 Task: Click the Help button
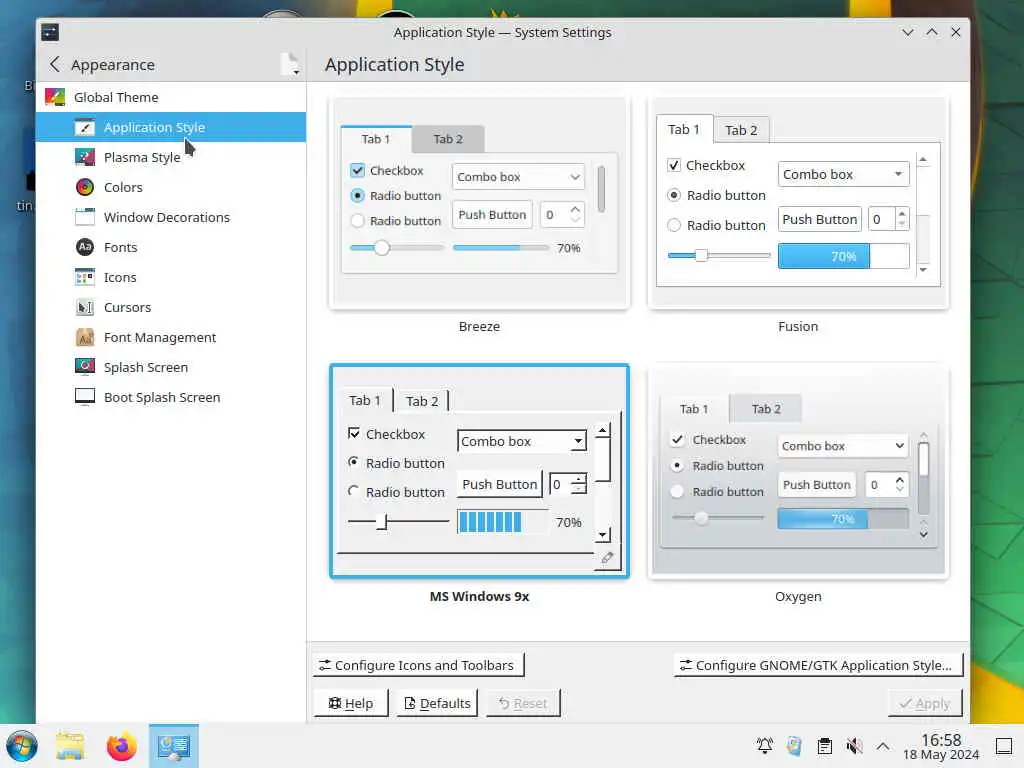(x=351, y=703)
